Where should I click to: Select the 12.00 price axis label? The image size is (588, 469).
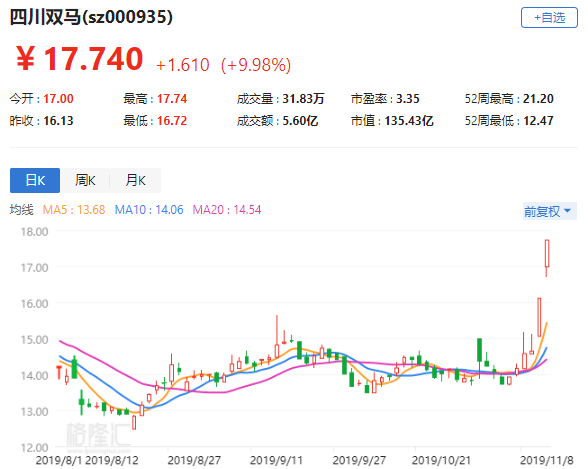[x=34, y=448]
